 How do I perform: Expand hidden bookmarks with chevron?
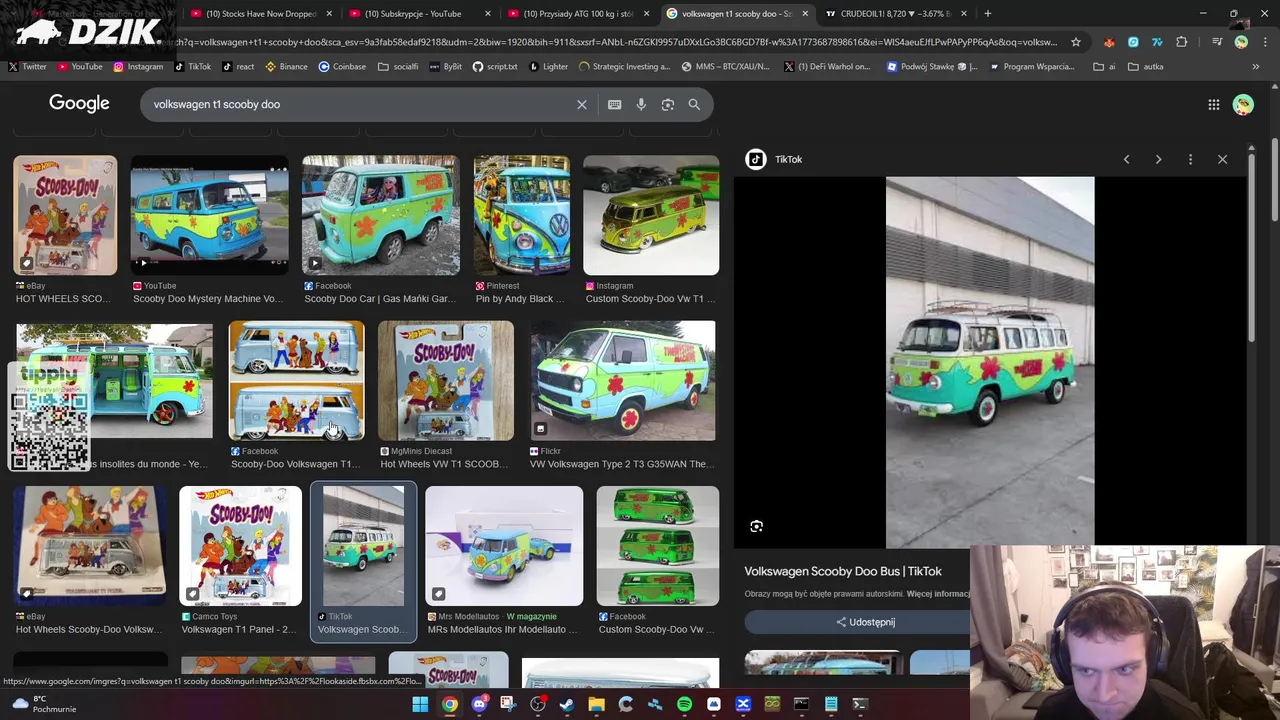point(1256,67)
